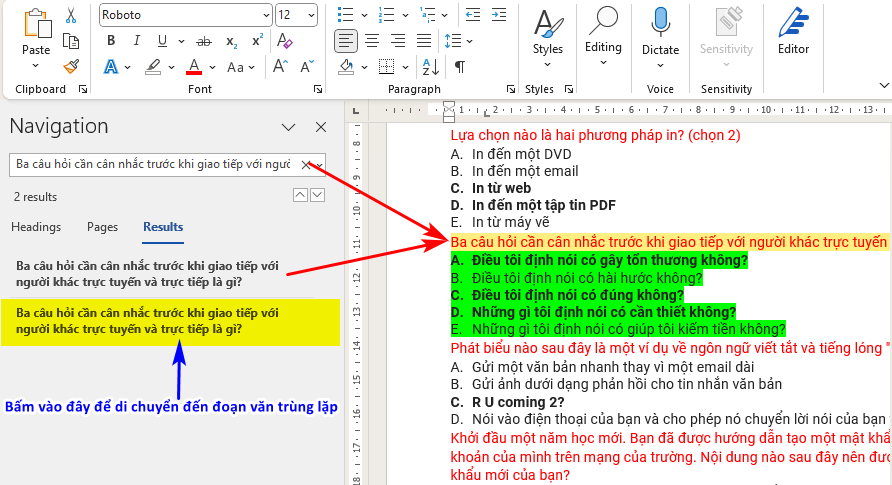Open Navigation pane options chevron

coord(288,127)
